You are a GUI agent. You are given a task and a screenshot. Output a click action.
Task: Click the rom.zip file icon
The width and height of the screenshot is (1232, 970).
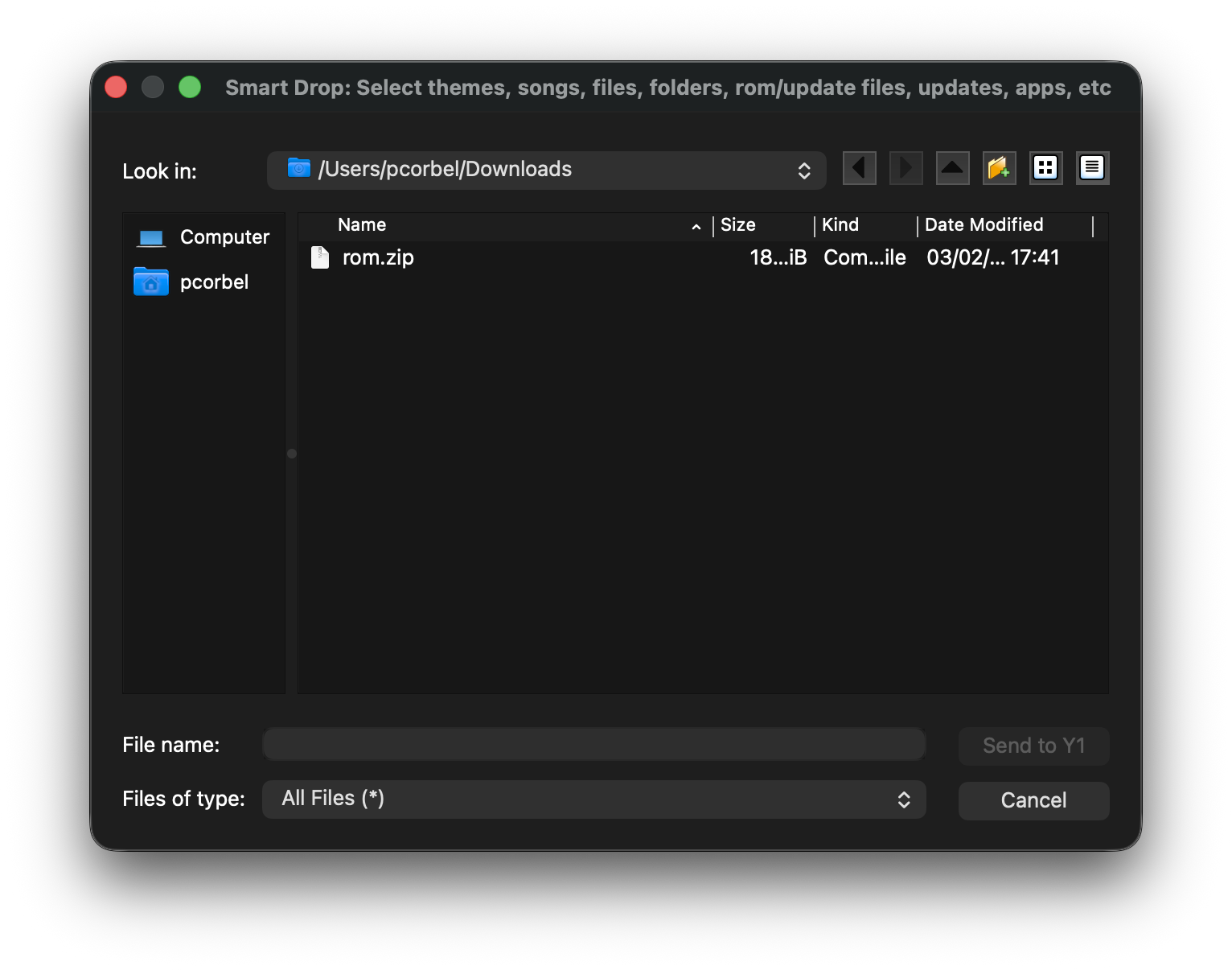[319, 257]
